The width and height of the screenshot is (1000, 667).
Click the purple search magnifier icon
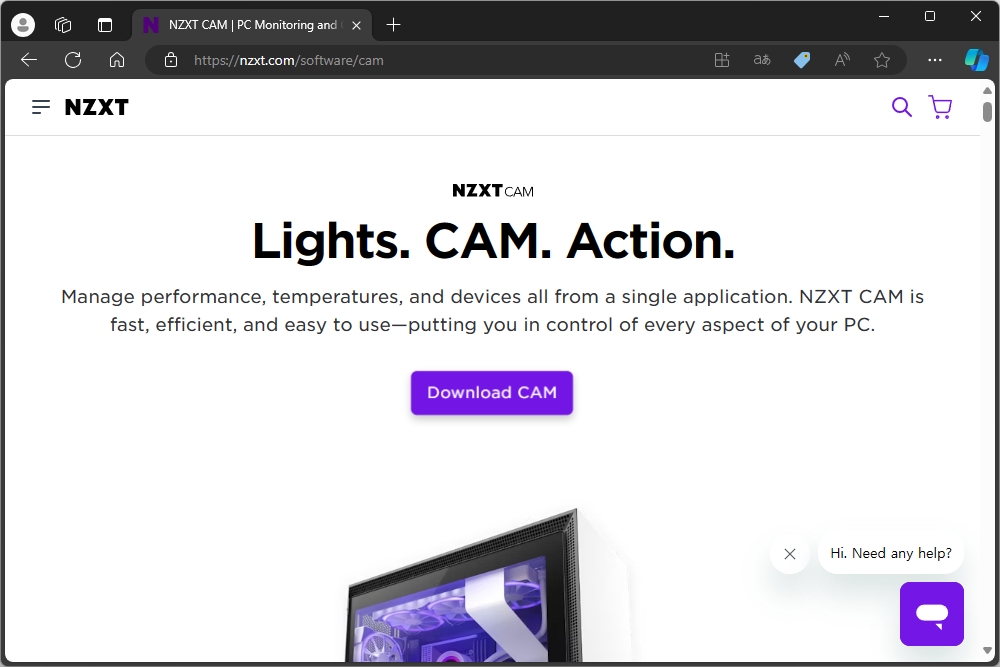click(901, 106)
